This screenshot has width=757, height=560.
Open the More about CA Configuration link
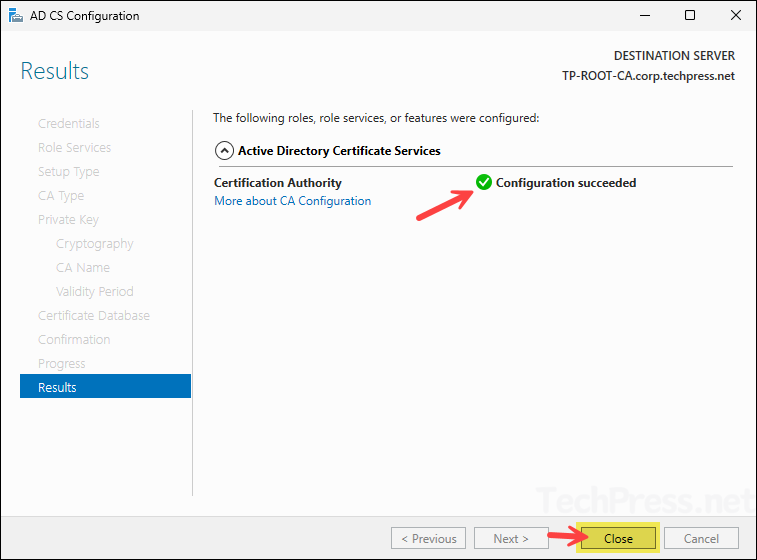tap(292, 201)
